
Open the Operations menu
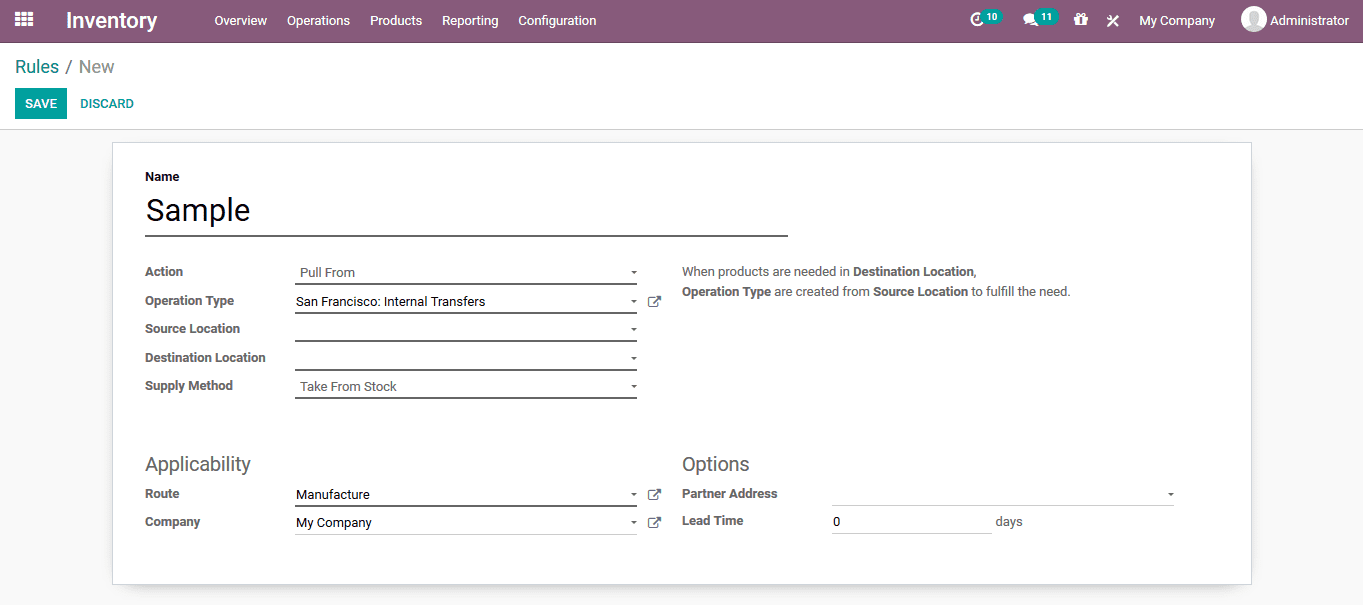[318, 20]
